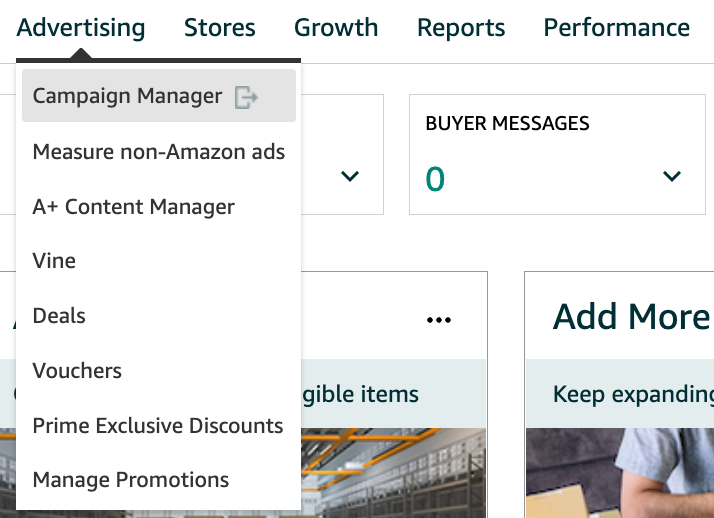The width and height of the screenshot is (714, 518).
Task: Click the Add More card heading
Action: 633,317
